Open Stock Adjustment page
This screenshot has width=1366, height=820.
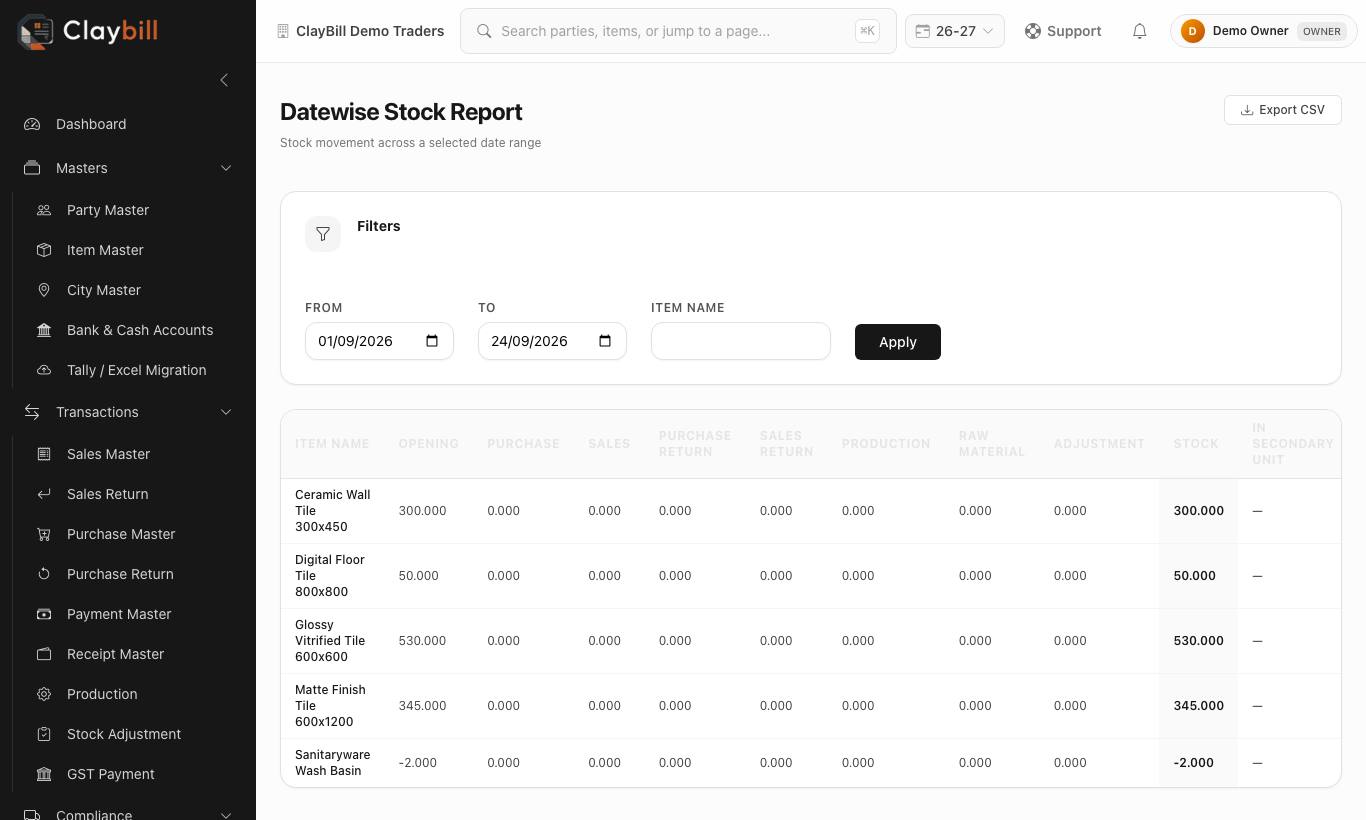(124, 734)
